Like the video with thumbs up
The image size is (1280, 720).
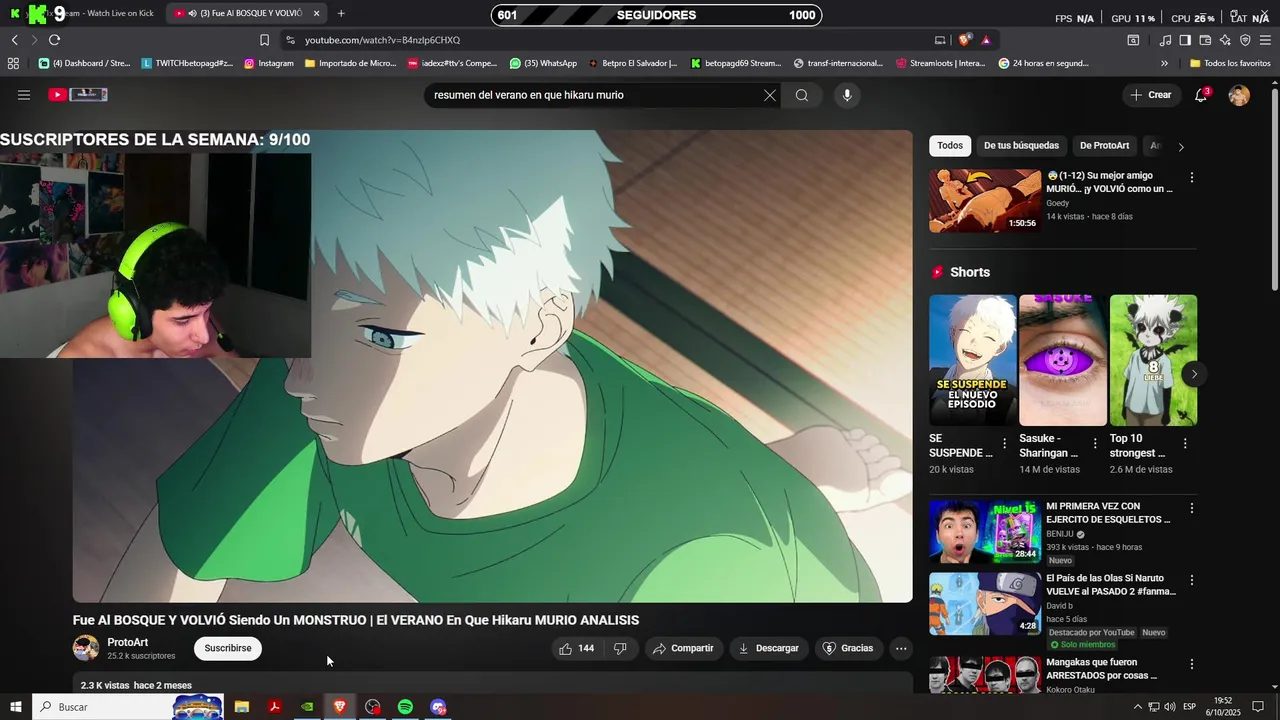577,648
